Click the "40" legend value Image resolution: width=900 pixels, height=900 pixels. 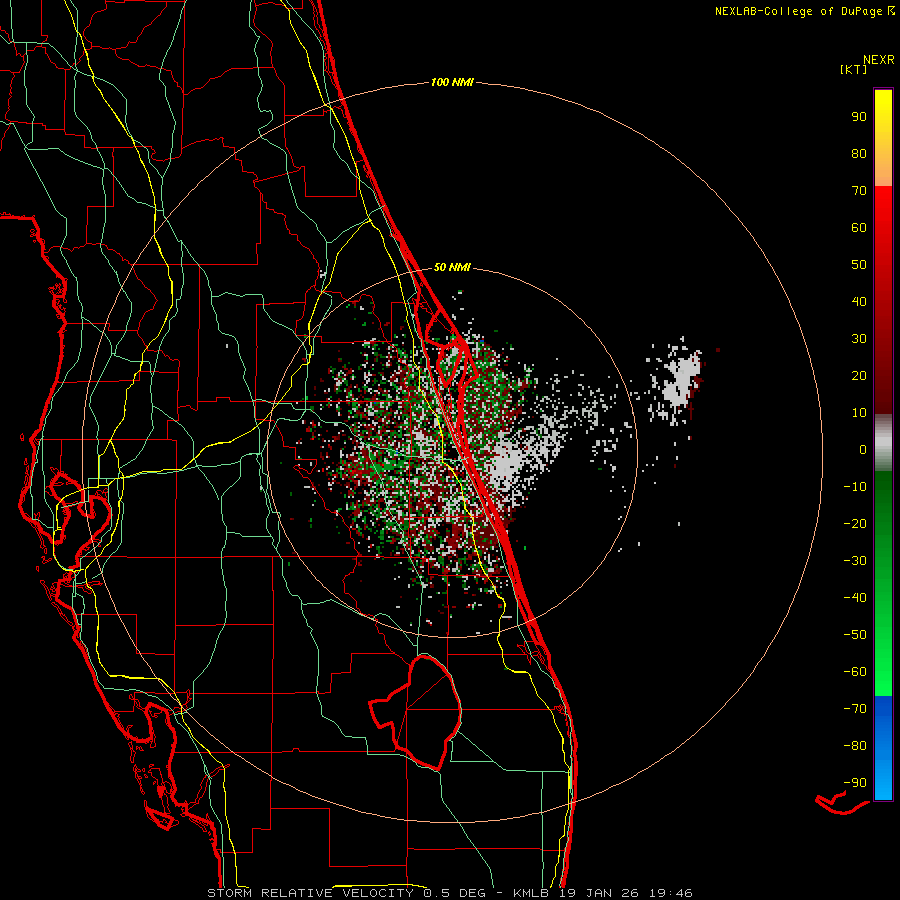[x=859, y=301]
